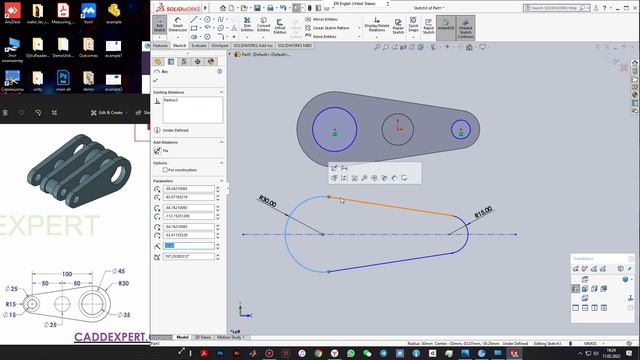Toggle Shaded Sketch Contours
640x360 pixels.
465,28
